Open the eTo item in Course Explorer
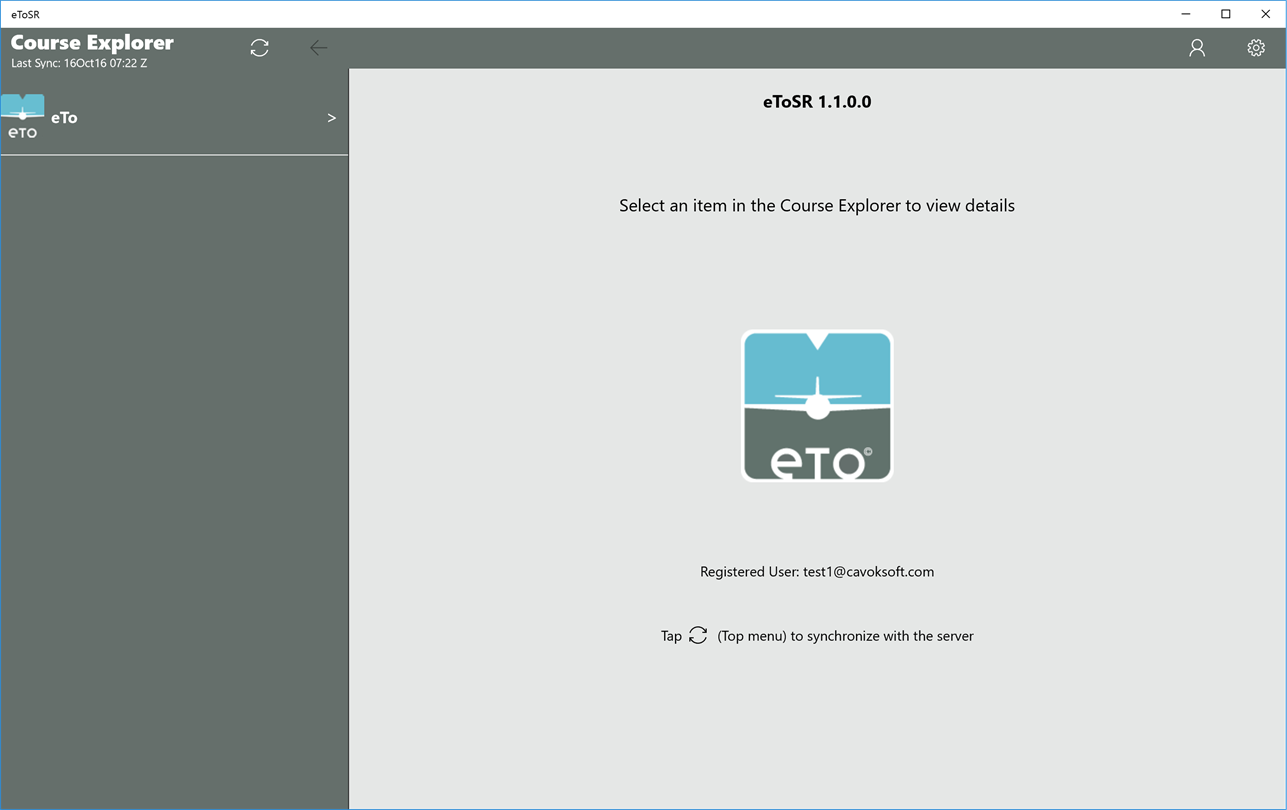This screenshot has height=810, width=1287. (x=174, y=117)
